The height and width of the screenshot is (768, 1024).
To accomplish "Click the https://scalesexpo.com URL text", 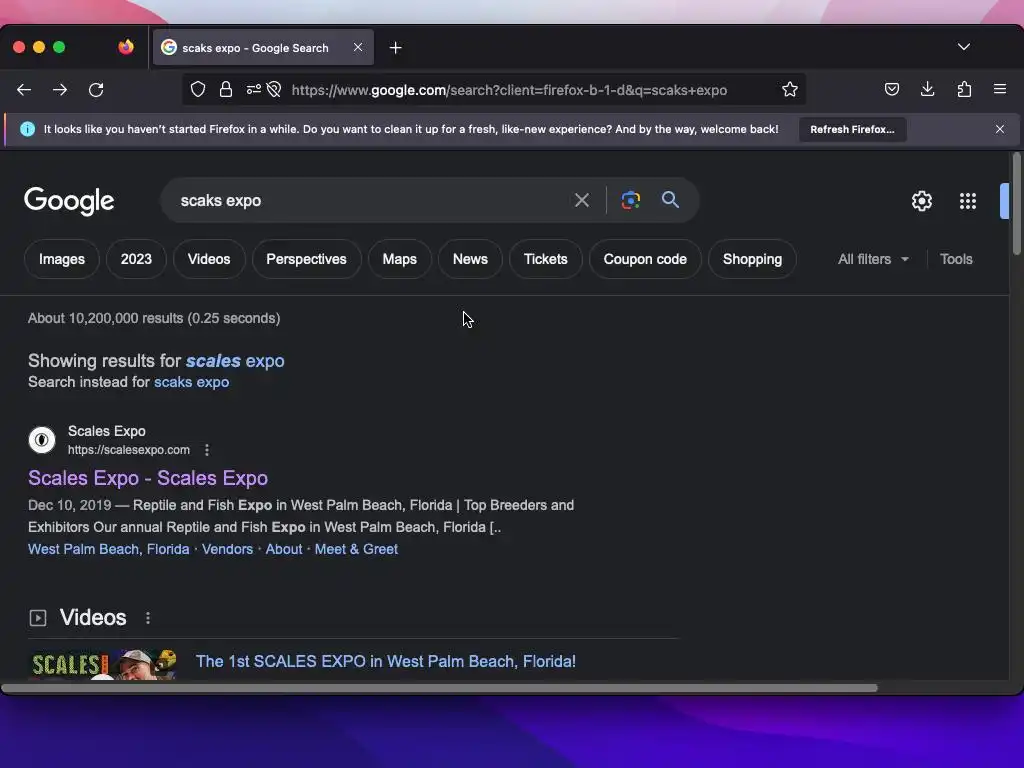I will tap(129, 450).
